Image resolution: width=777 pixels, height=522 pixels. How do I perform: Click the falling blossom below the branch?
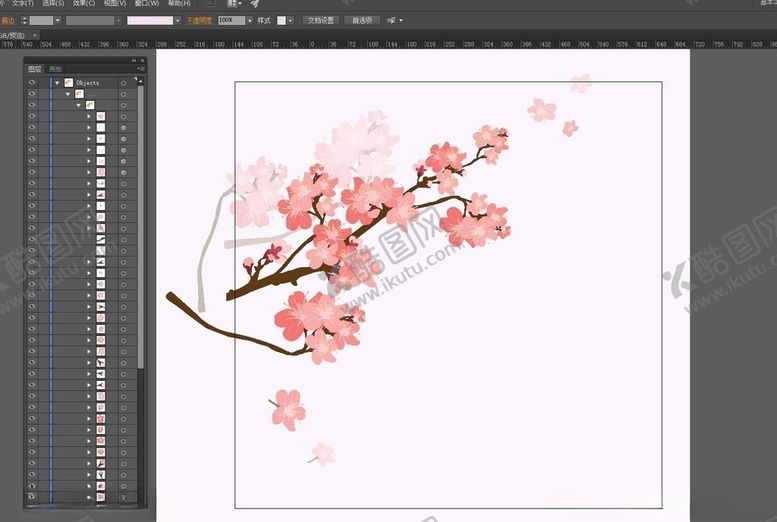click(288, 409)
